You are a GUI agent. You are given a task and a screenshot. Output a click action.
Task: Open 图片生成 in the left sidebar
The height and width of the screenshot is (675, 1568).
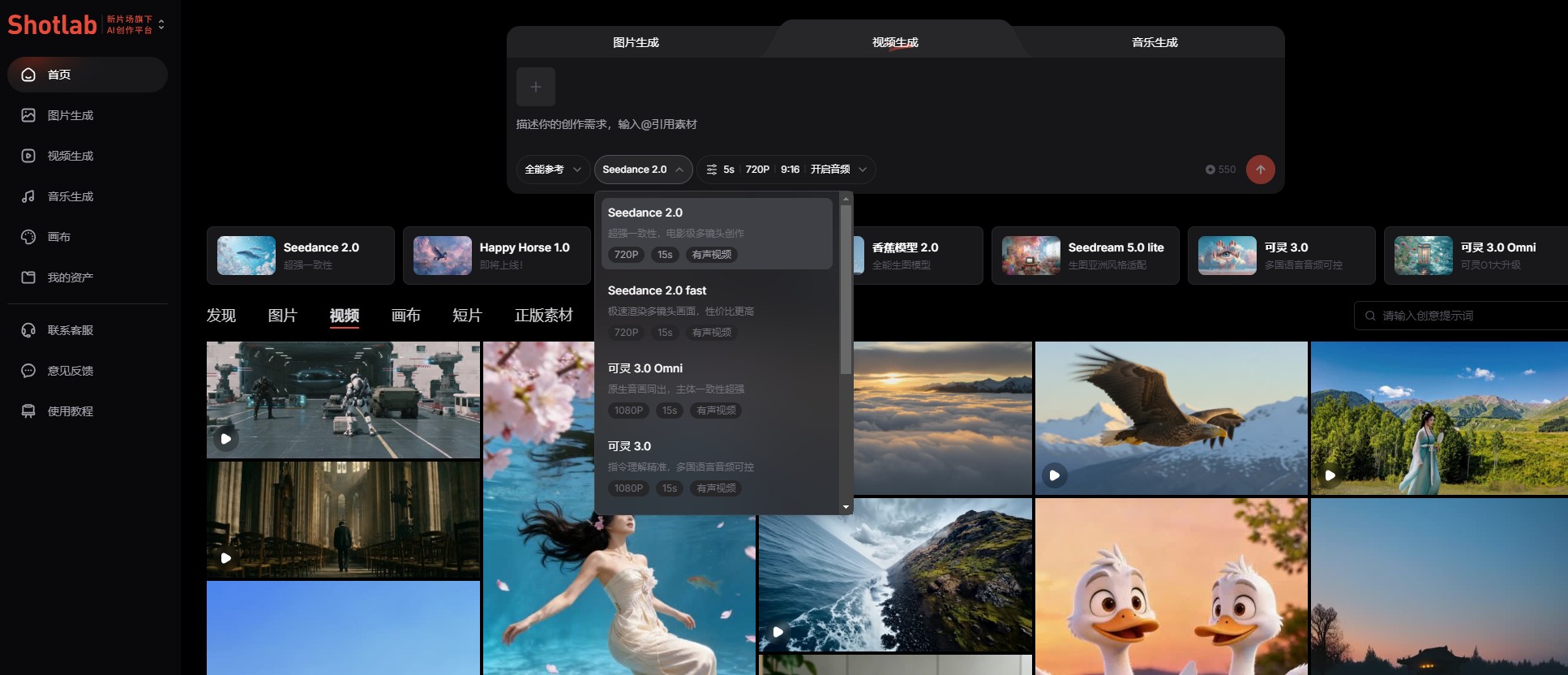[x=70, y=115]
